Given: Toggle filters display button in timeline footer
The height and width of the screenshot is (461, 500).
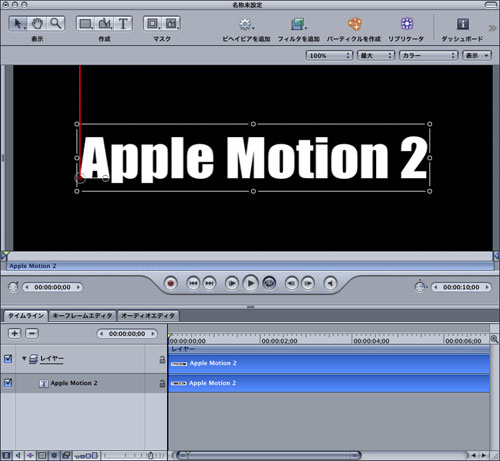Looking at the screenshot, I should 66,455.
